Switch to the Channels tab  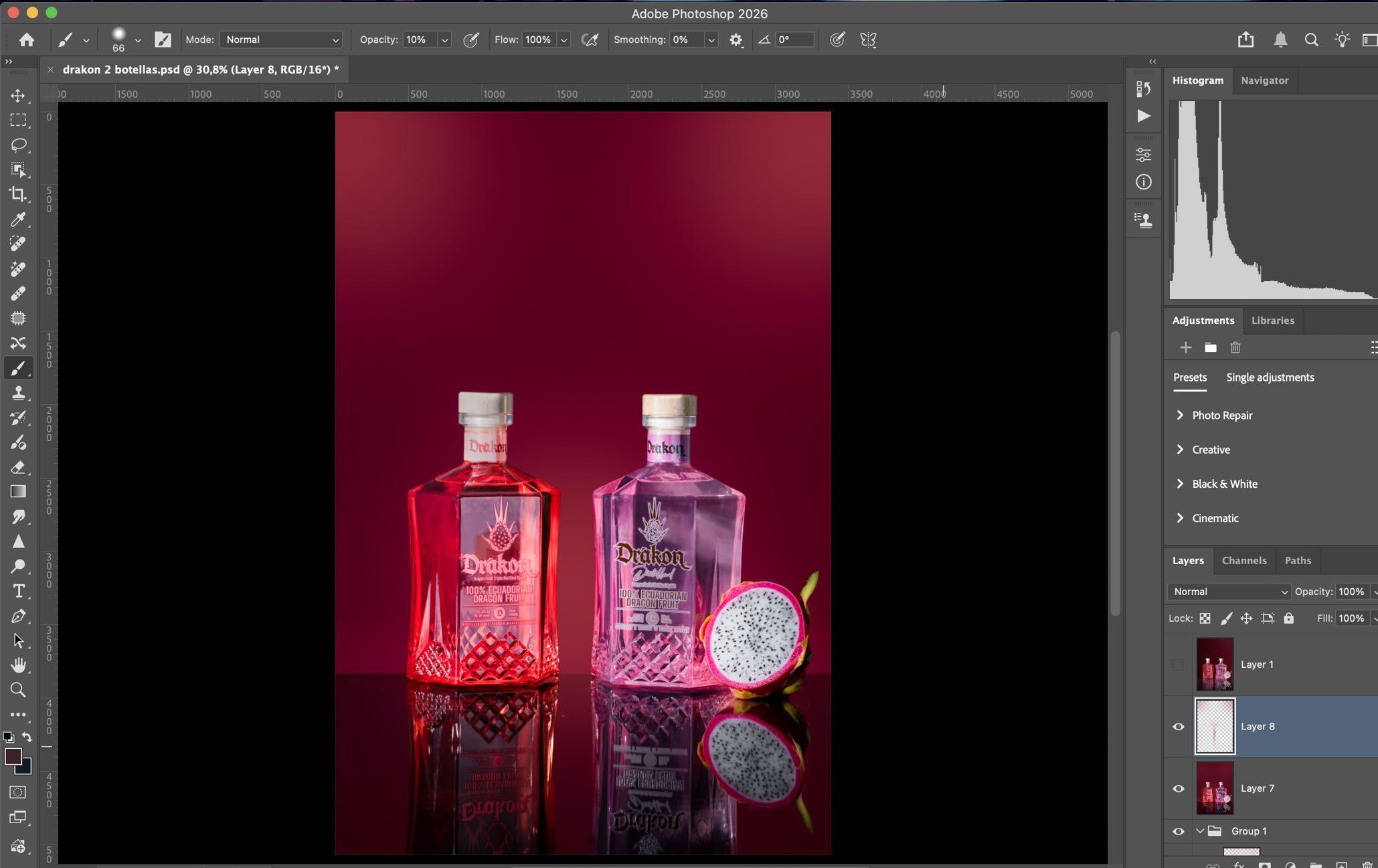1243,561
